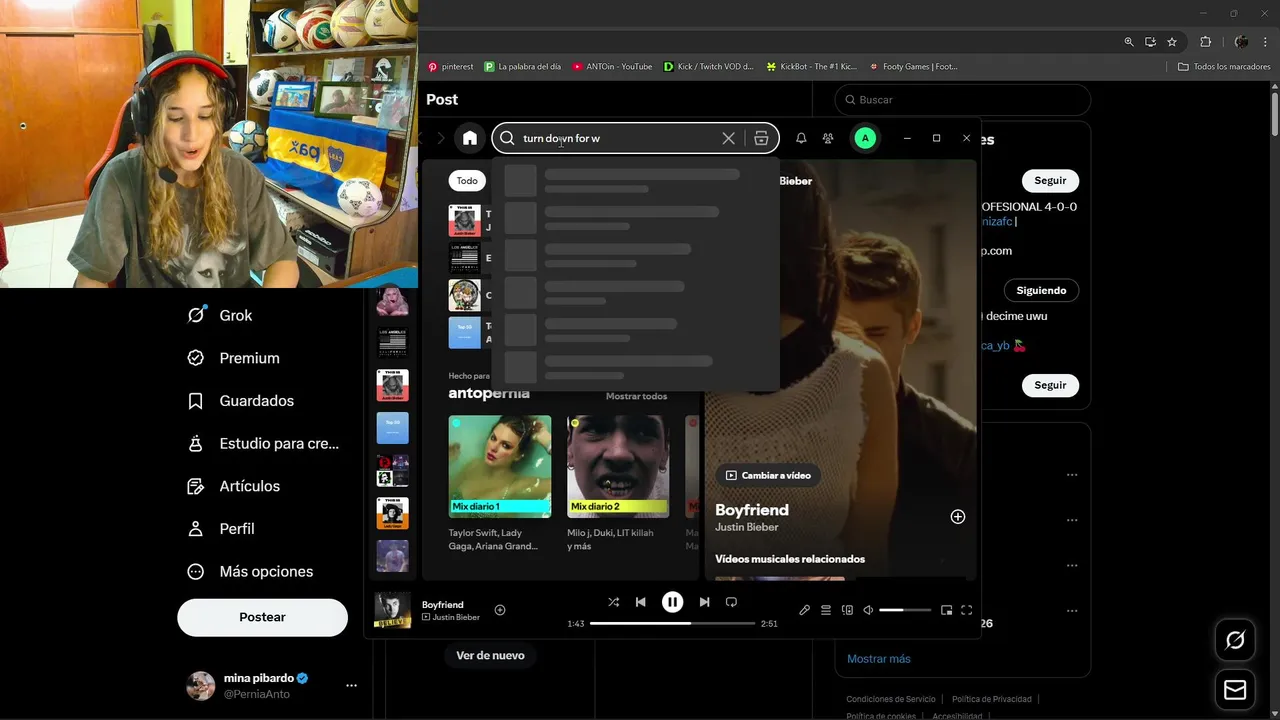Add track to liked songs in player bar
This screenshot has height=720, width=1280.
500,610
